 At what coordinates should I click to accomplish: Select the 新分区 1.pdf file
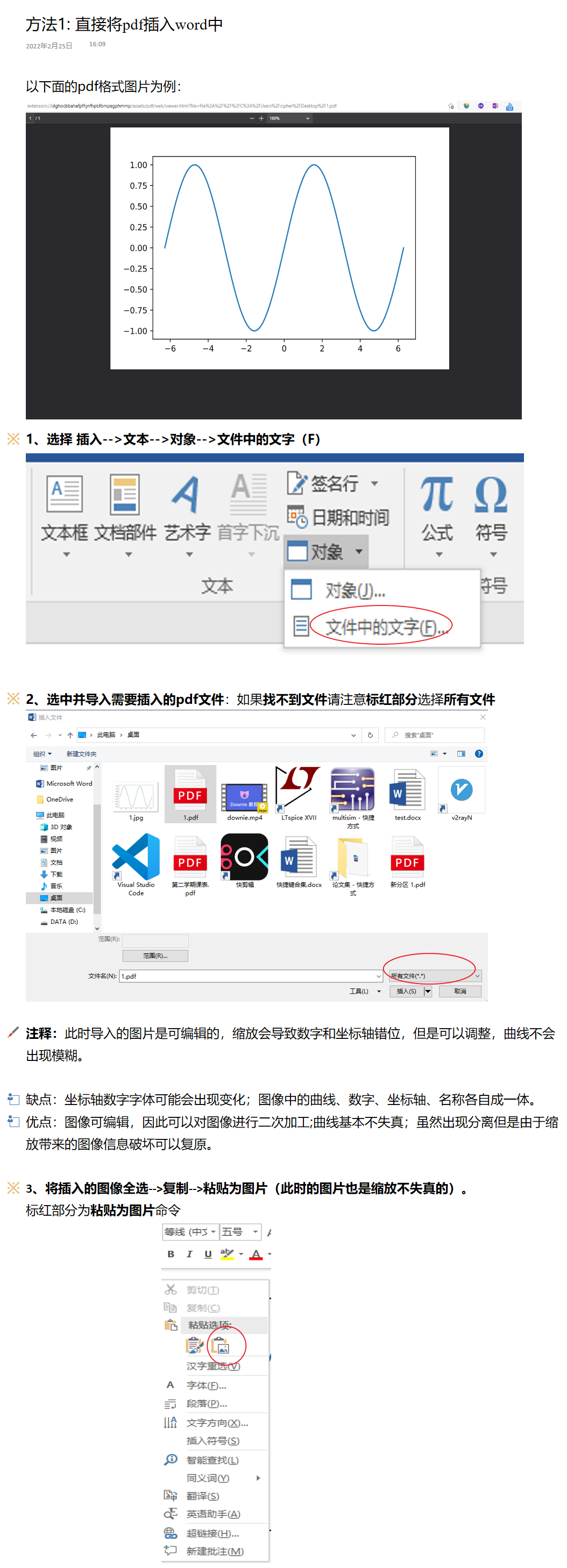pos(407,861)
